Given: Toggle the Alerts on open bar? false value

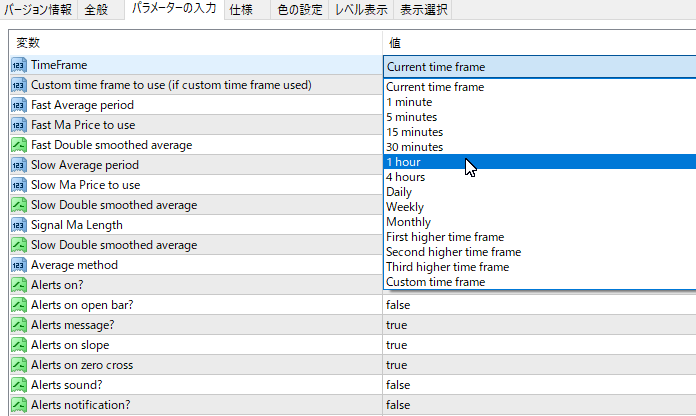Looking at the screenshot, I should [398, 305].
